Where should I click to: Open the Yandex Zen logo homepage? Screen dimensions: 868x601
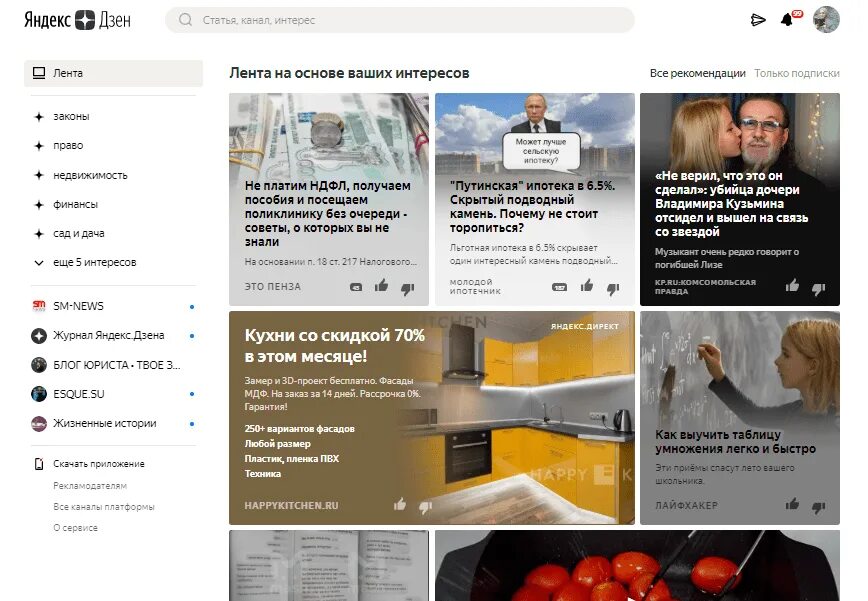78,20
